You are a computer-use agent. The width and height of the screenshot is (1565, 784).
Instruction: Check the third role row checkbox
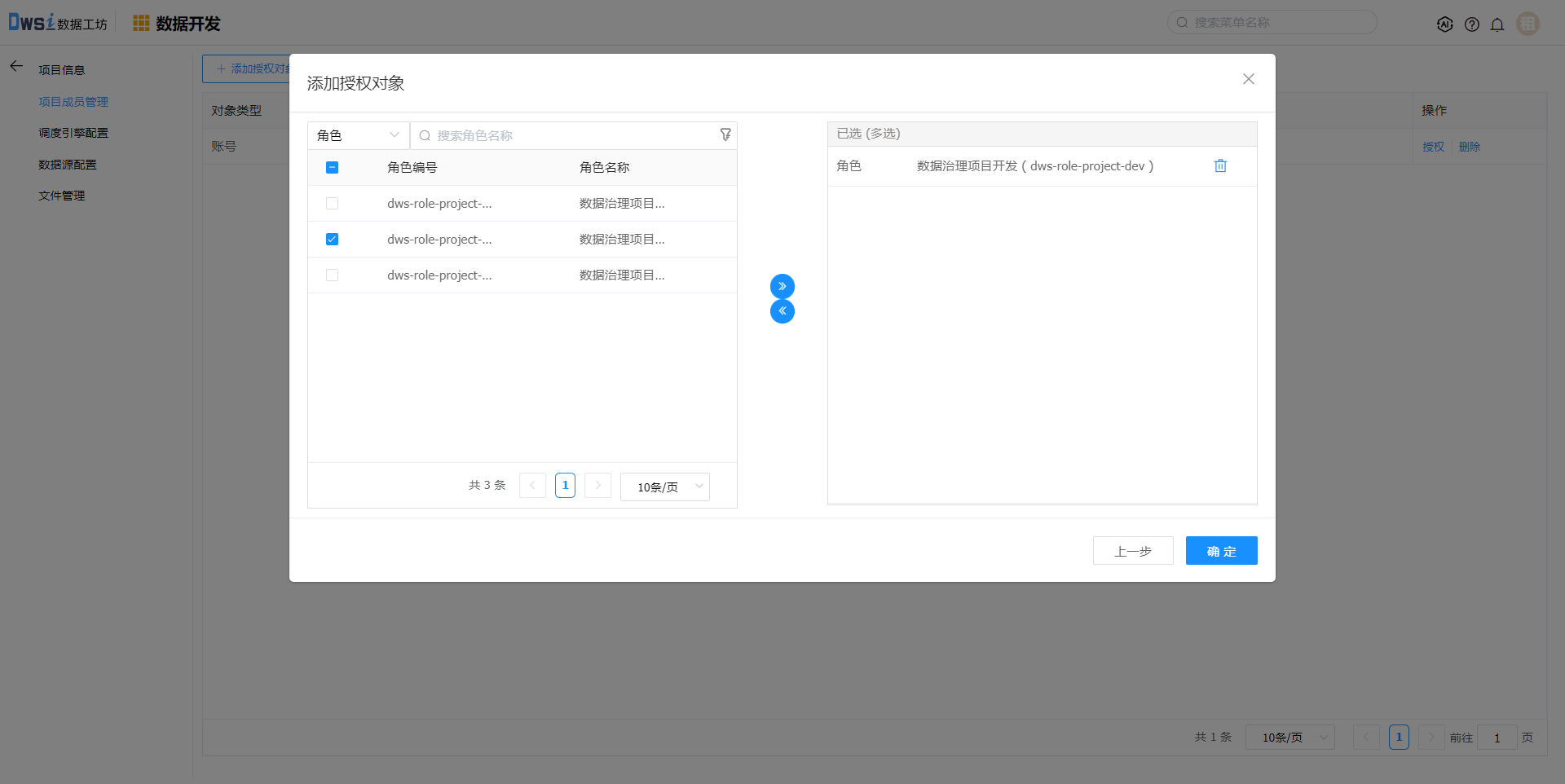(332, 275)
